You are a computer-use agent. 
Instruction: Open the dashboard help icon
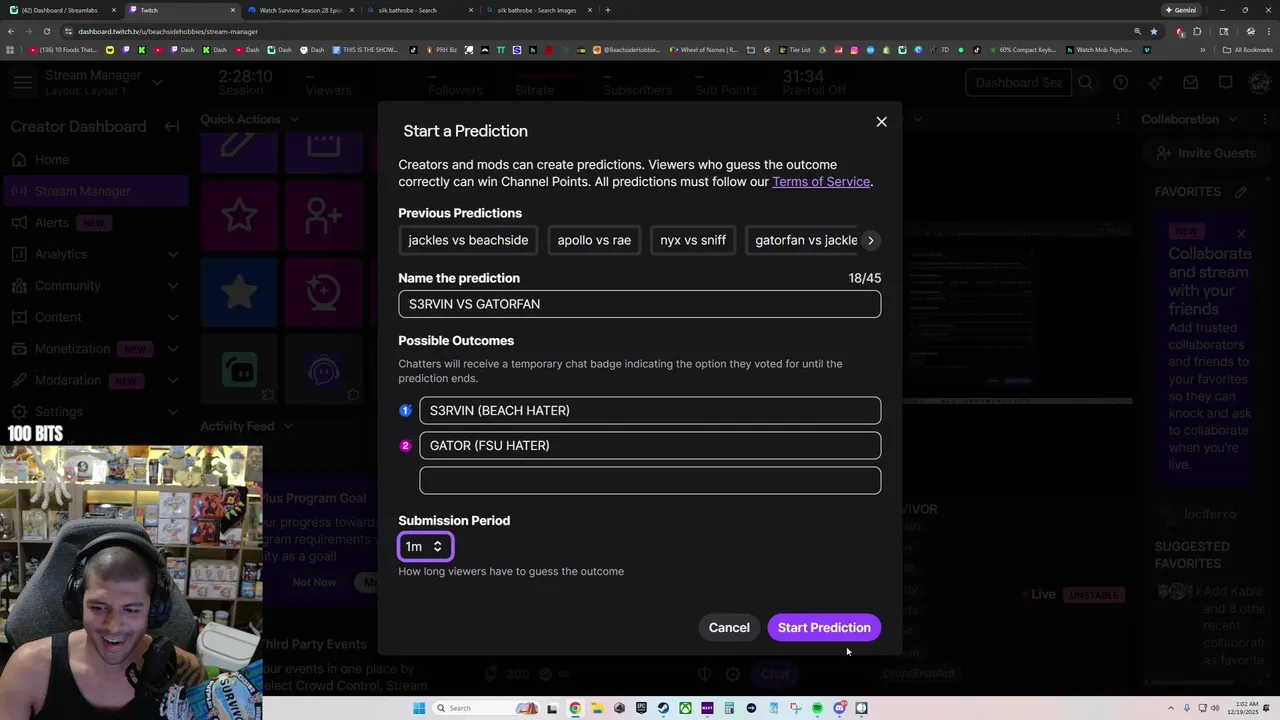tap(1121, 83)
